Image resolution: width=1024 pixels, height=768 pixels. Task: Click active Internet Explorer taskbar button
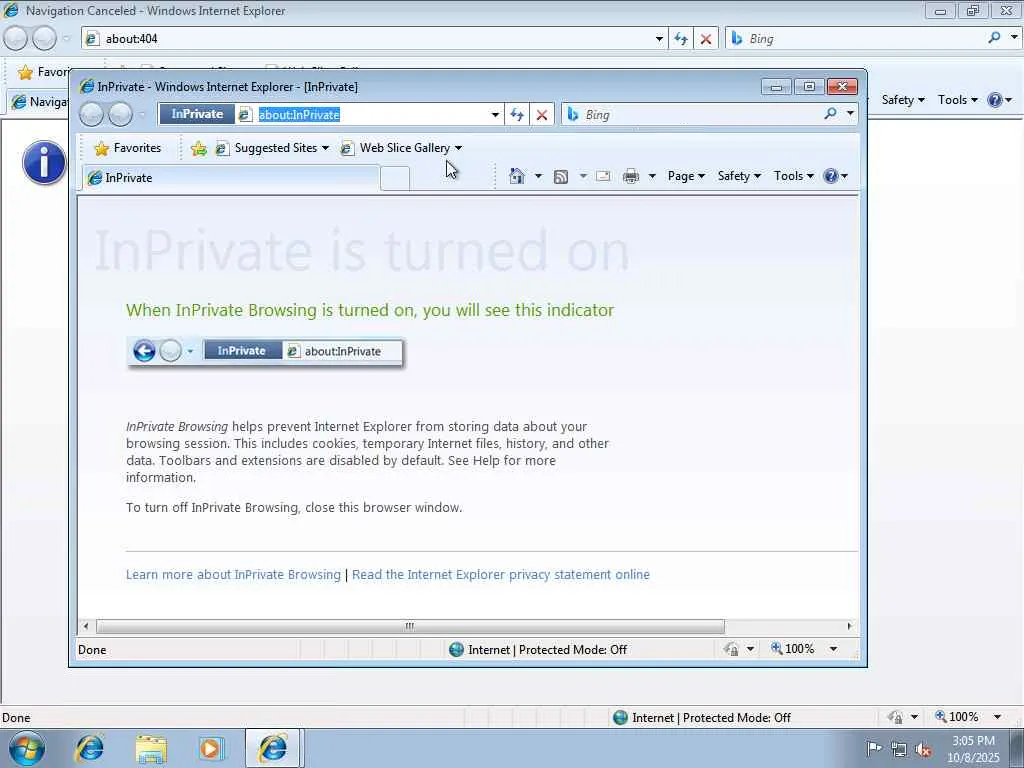point(273,749)
